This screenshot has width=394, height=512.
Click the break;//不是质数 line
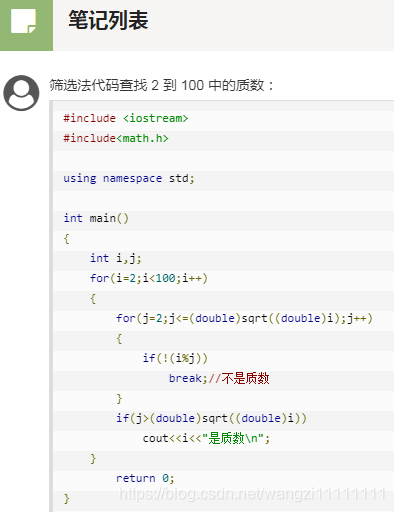[x=219, y=378]
